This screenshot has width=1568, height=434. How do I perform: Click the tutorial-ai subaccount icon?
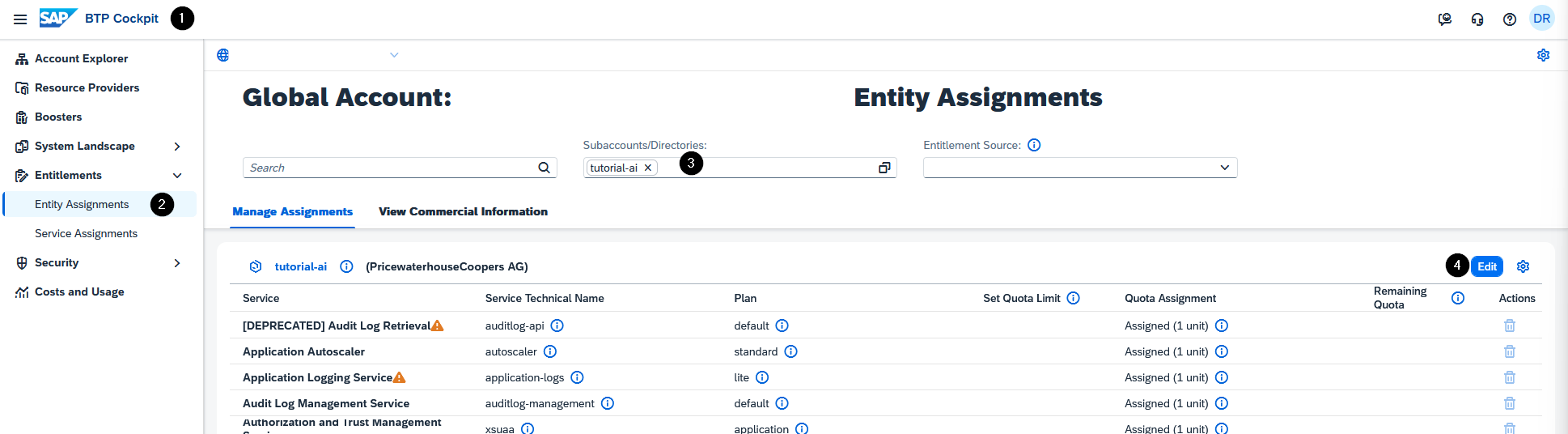256,266
